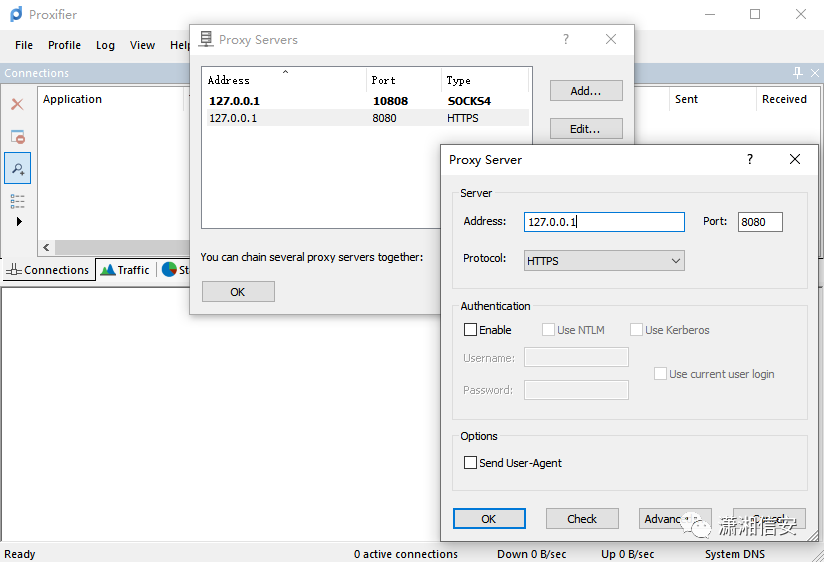Toggle the Use NTLM checkbox
Screen dimensions: 824x562
(x=548, y=330)
